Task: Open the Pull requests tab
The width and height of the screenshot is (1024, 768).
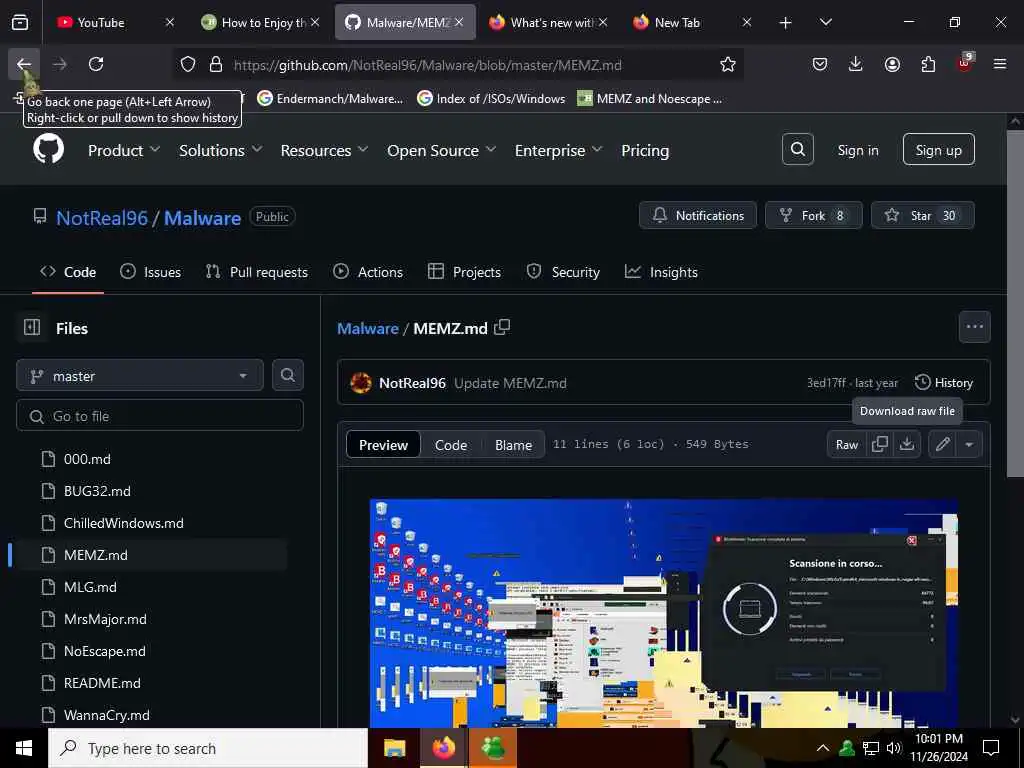Action: tap(257, 272)
